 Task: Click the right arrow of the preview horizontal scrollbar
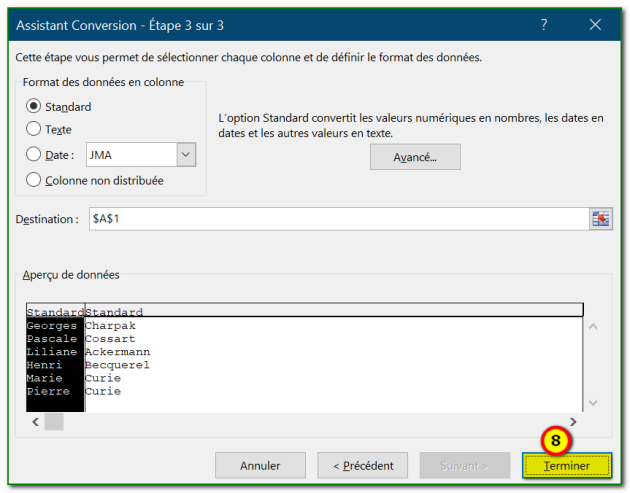573,422
